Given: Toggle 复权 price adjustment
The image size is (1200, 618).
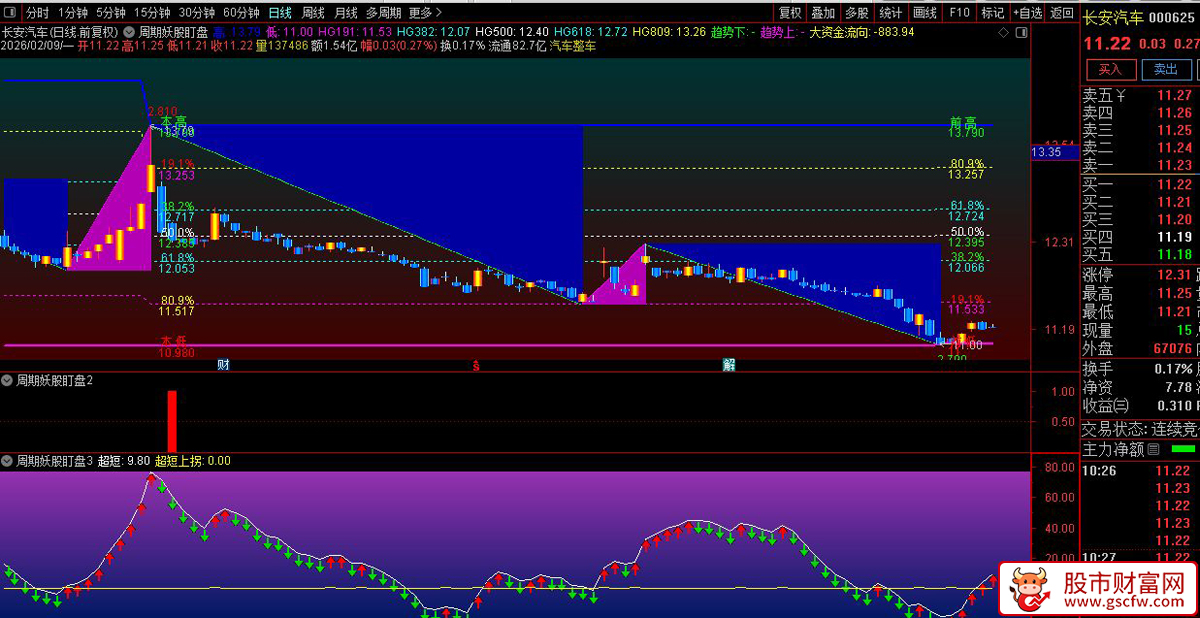Looking at the screenshot, I should [x=790, y=13].
